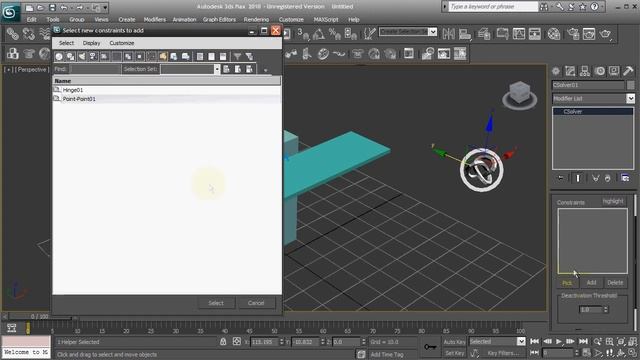This screenshot has width=640, height=360.
Task: Go to the end frame
Action: pyautogui.click(x=583, y=341)
